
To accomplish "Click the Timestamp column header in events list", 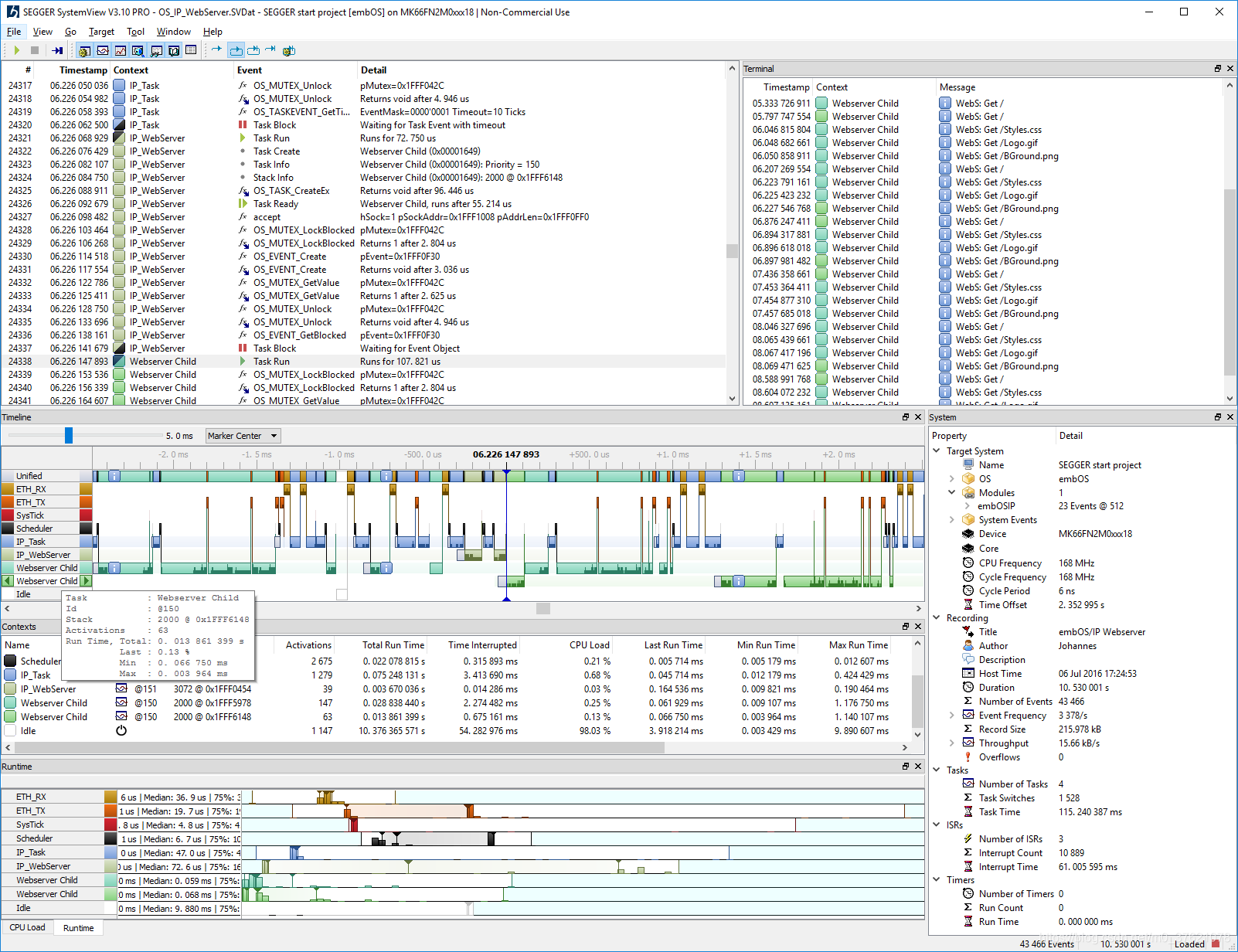I will (83, 70).
